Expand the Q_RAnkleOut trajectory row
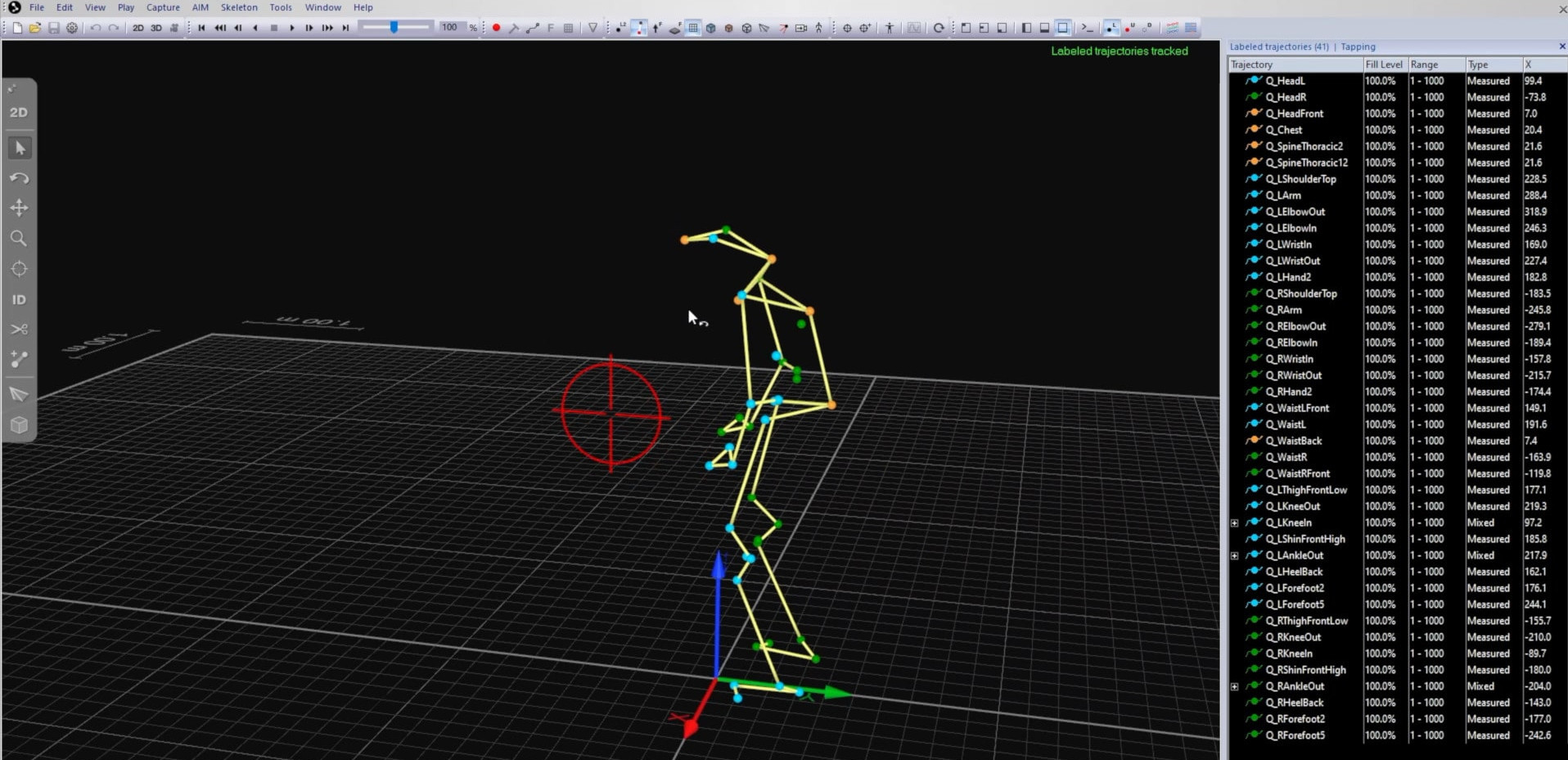 click(1235, 686)
